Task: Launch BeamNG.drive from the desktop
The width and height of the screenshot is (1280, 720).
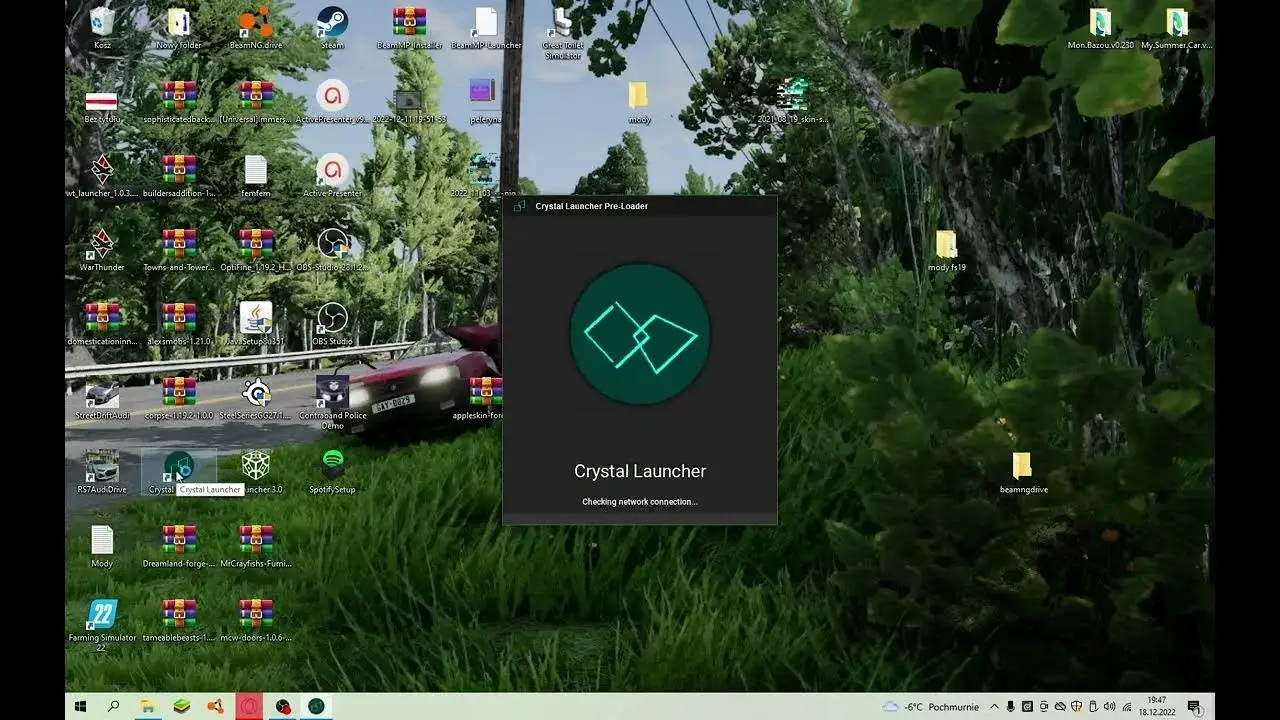Action: [x=255, y=22]
